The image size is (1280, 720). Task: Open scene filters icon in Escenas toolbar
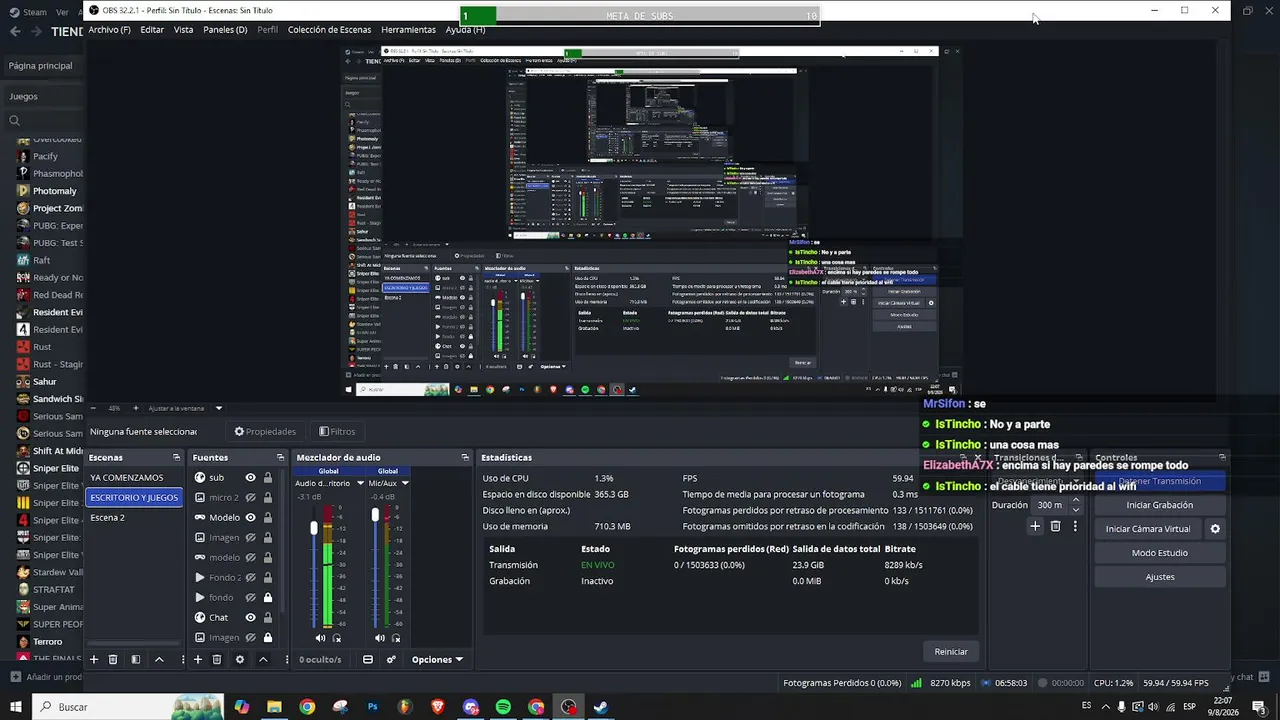135,659
